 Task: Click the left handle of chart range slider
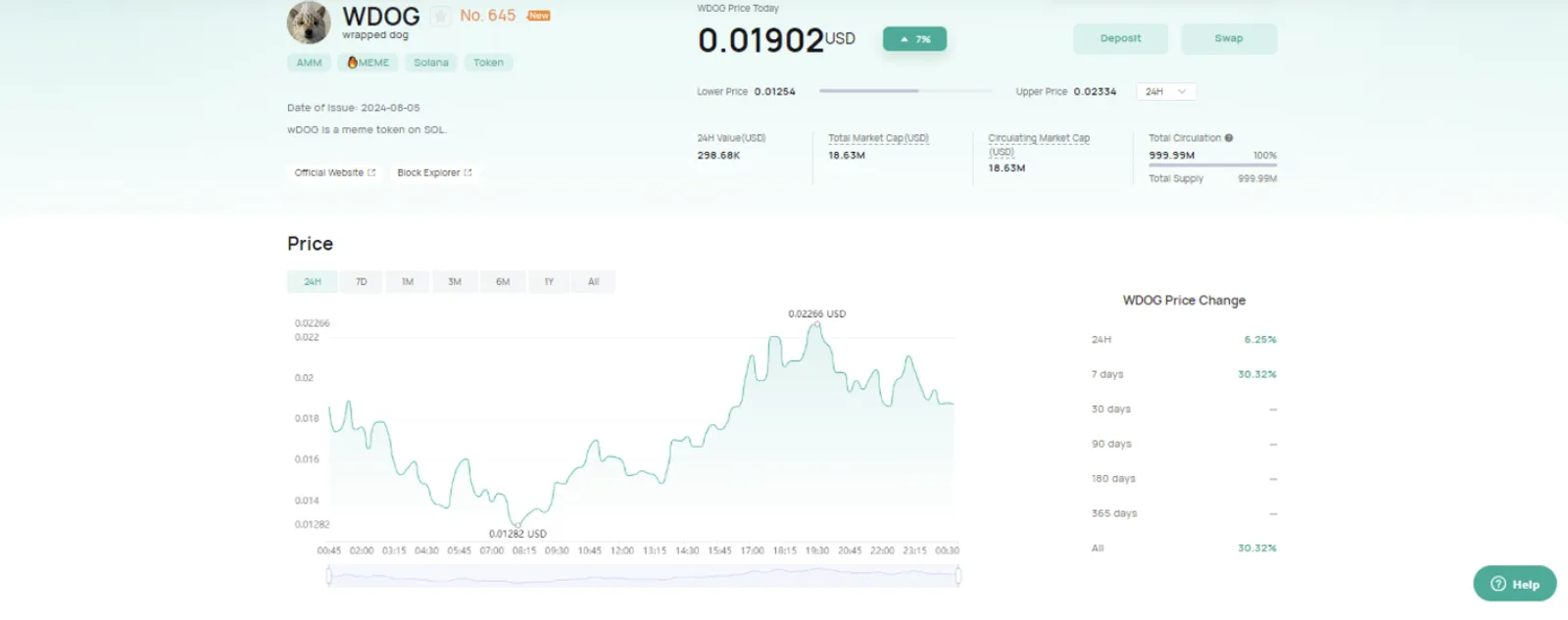[328, 576]
